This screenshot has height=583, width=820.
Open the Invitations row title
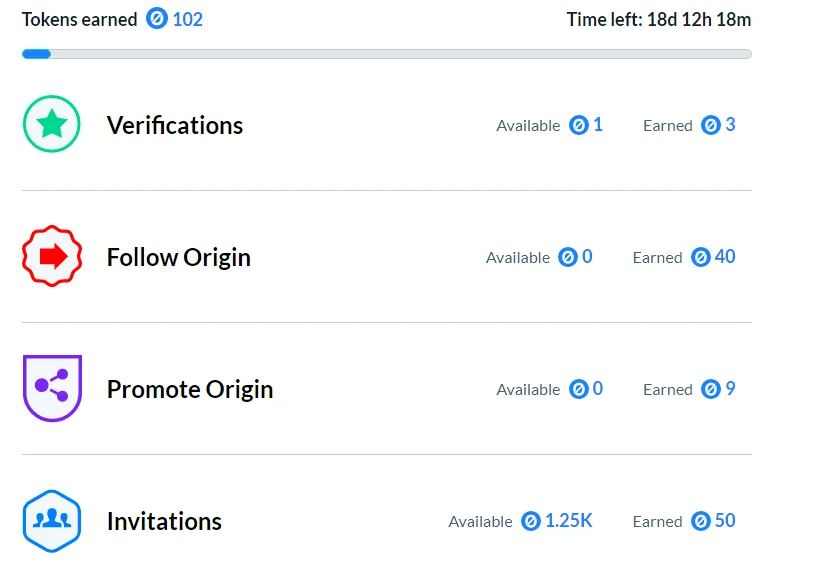pyautogui.click(x=164, y=521)
